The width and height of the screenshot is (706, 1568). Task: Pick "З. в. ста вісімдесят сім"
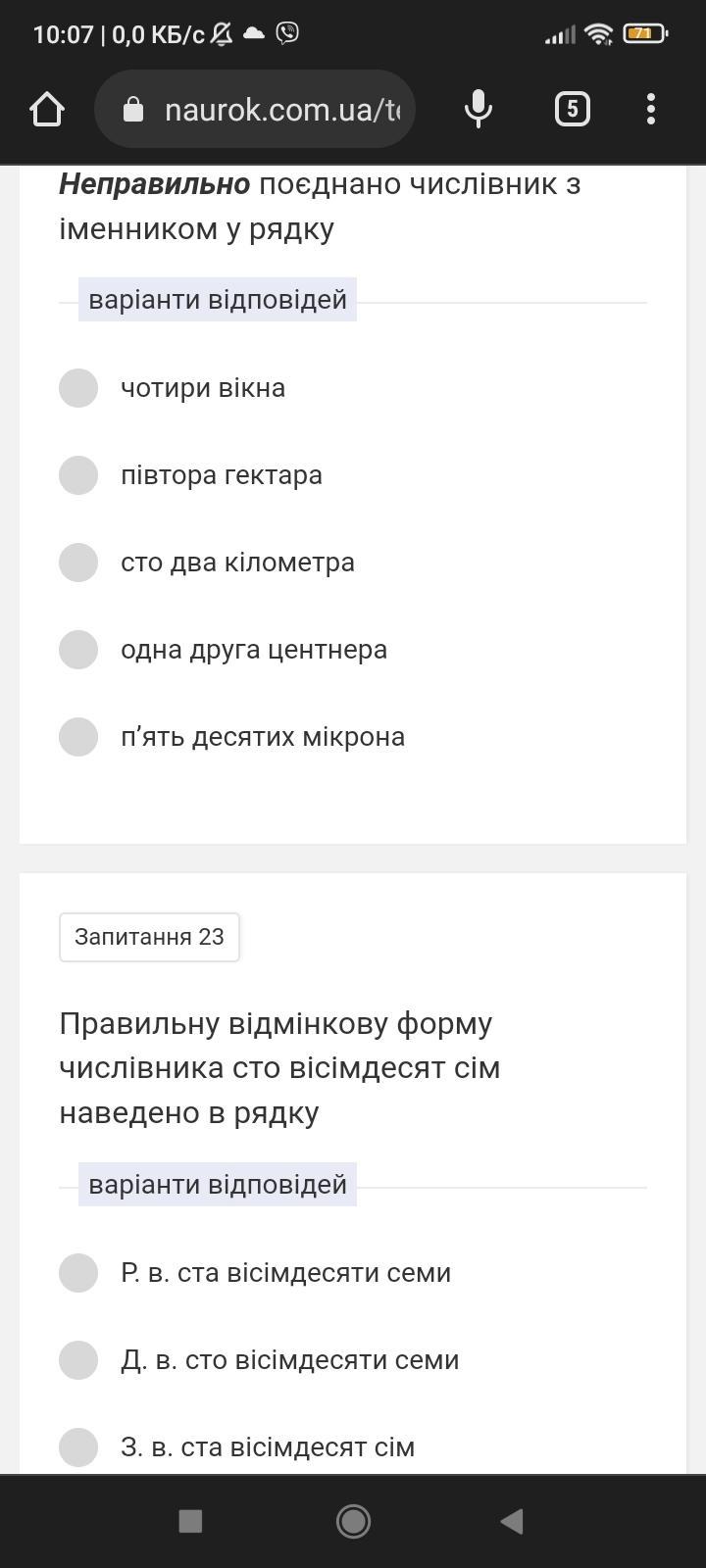78,1447
